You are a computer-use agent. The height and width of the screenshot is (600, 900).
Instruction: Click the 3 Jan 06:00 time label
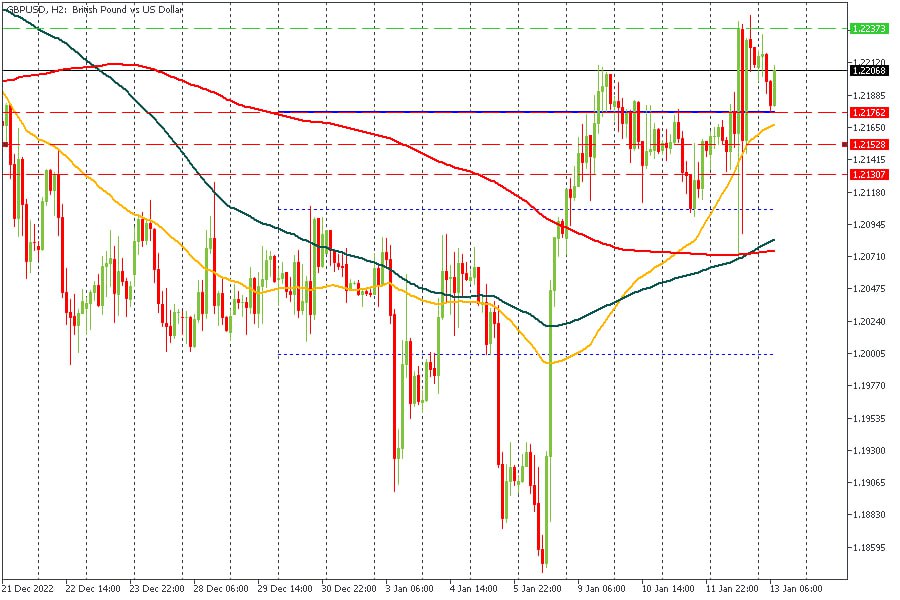pyautogui.click(x=409, y=589)
